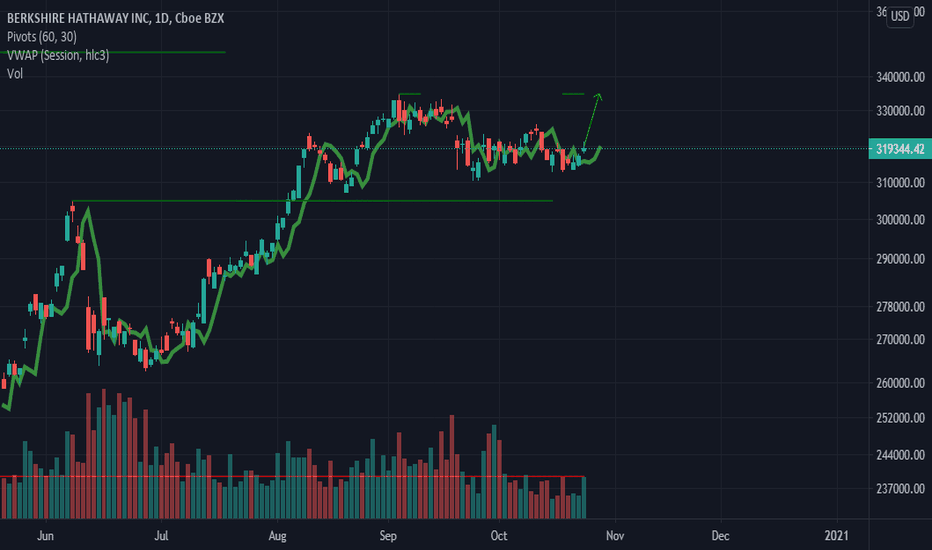This screenshot has width=932, height=550.
Task: Click the Jul label on time axis
Action: click(x=161, y=536)
